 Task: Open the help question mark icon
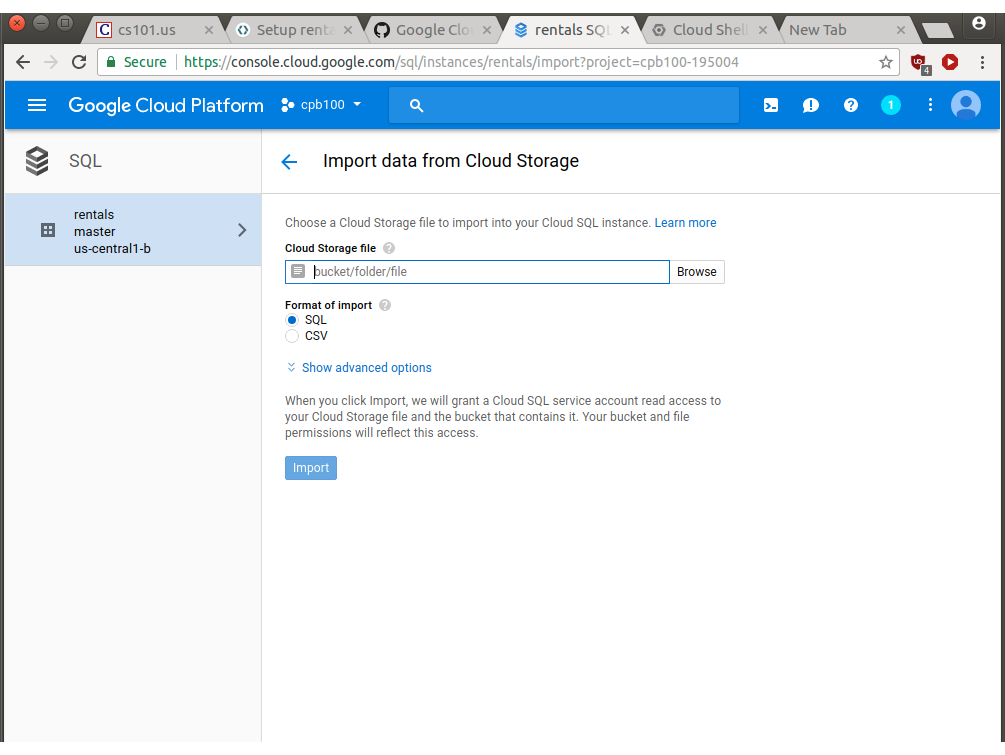851,105
